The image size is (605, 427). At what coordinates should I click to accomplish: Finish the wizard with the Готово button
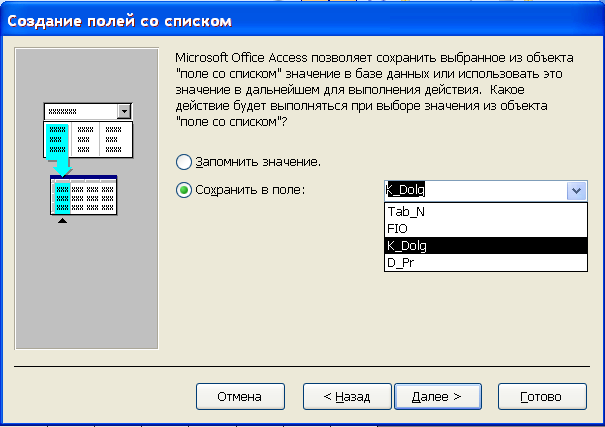(x=542, y=397)
